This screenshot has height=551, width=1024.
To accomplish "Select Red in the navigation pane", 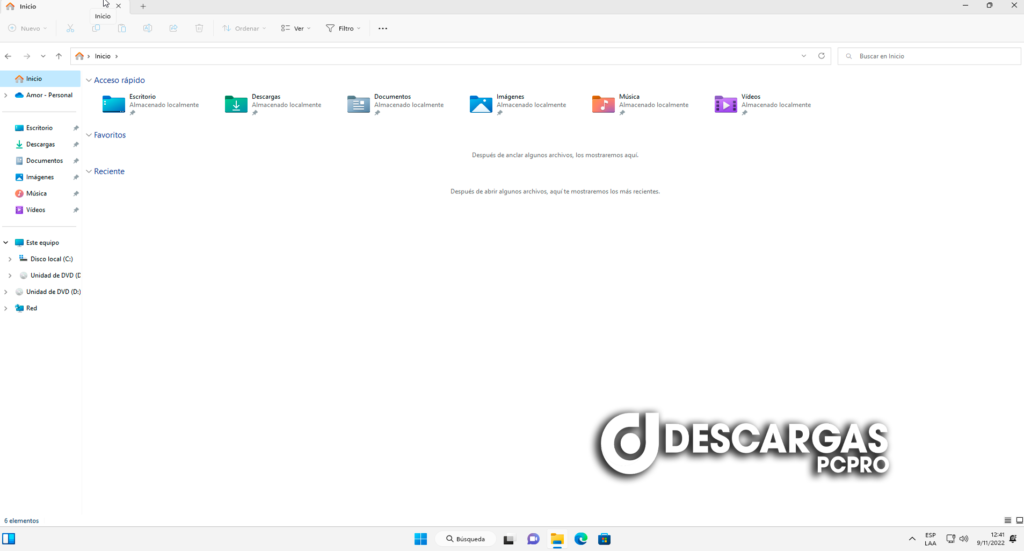I will tap(31, 308).
